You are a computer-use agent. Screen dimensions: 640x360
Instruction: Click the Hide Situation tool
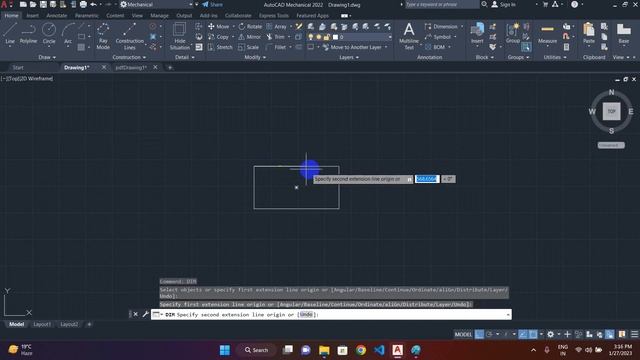click(180, 36)
